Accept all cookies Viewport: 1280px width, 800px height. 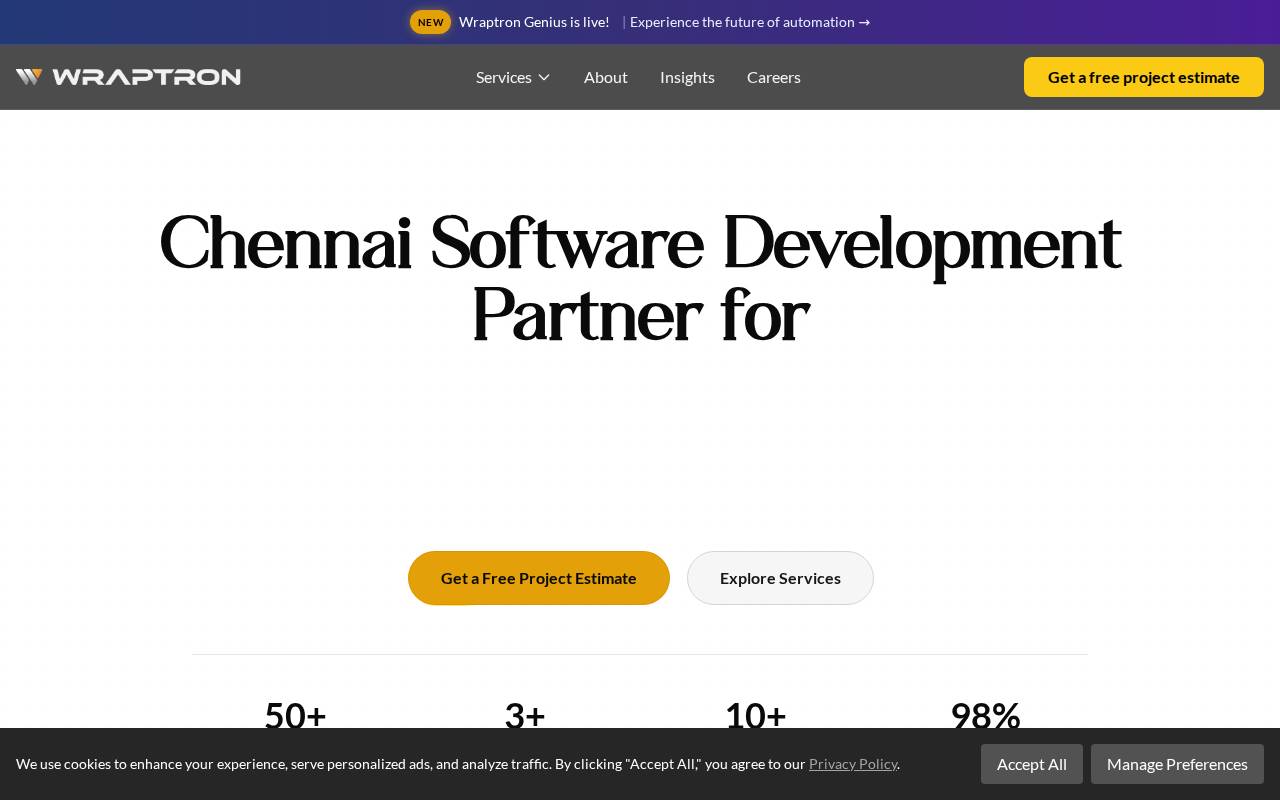1032,764
